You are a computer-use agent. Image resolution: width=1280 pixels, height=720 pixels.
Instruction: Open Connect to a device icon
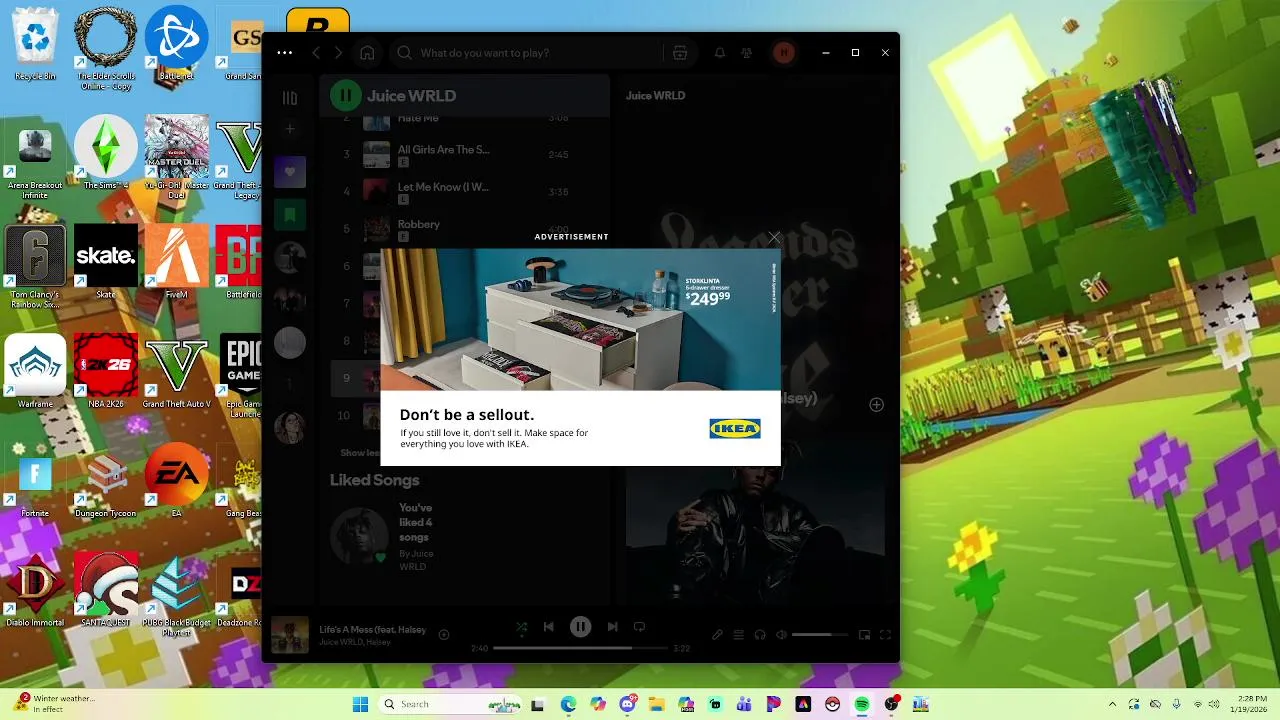coord(760,635)
